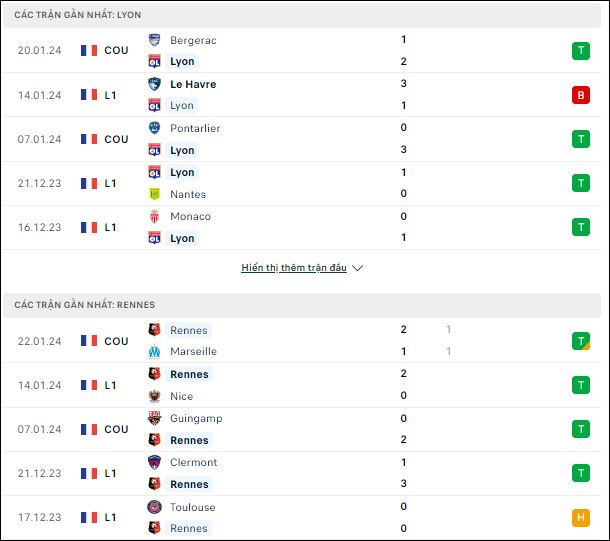The image size is (610, 541).
Task: Select the Le Havre team name
Action: pos(193,84)
